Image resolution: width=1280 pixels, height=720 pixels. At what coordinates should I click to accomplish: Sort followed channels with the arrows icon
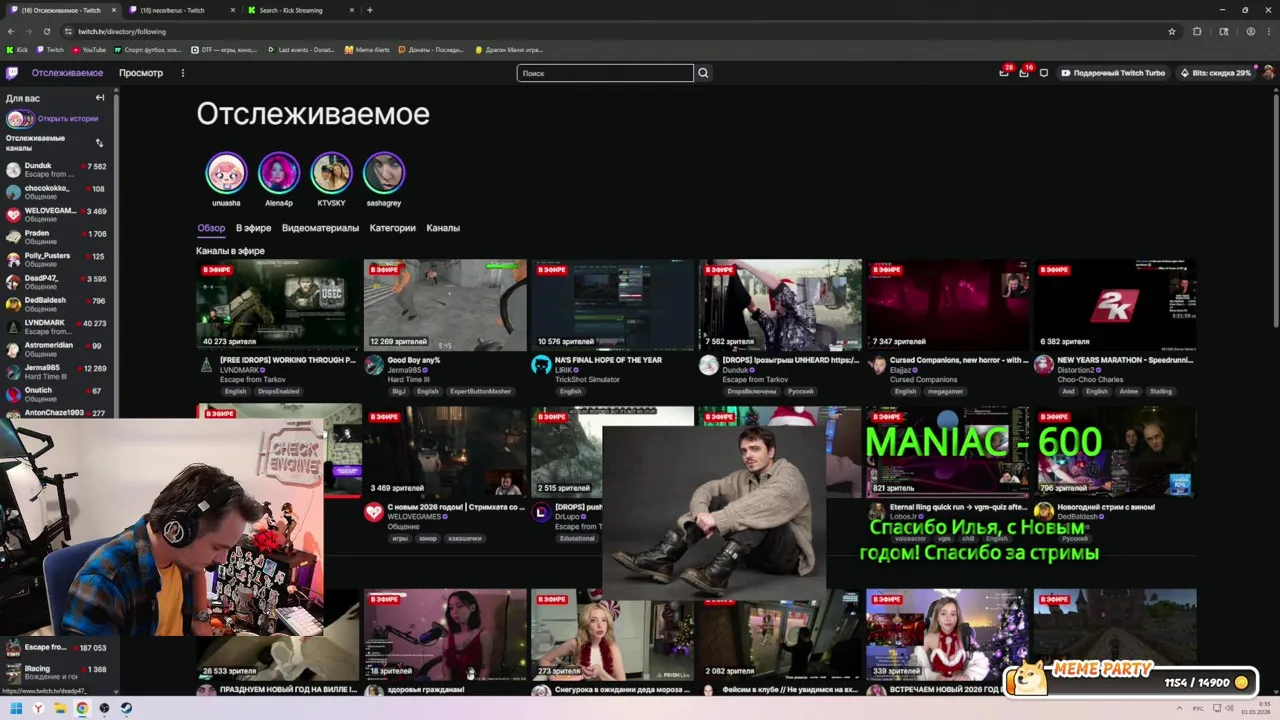(99, 143)
